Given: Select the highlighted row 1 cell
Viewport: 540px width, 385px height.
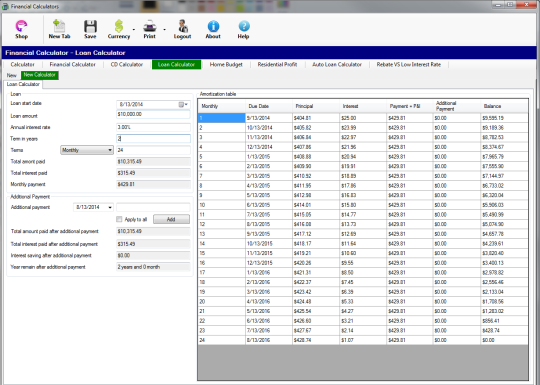Looking at the screenshot, I should coord(222,118).
